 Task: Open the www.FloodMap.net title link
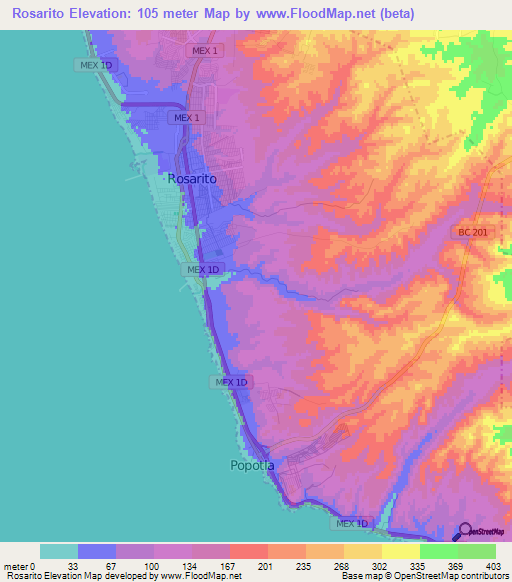[x=316, y=13]
